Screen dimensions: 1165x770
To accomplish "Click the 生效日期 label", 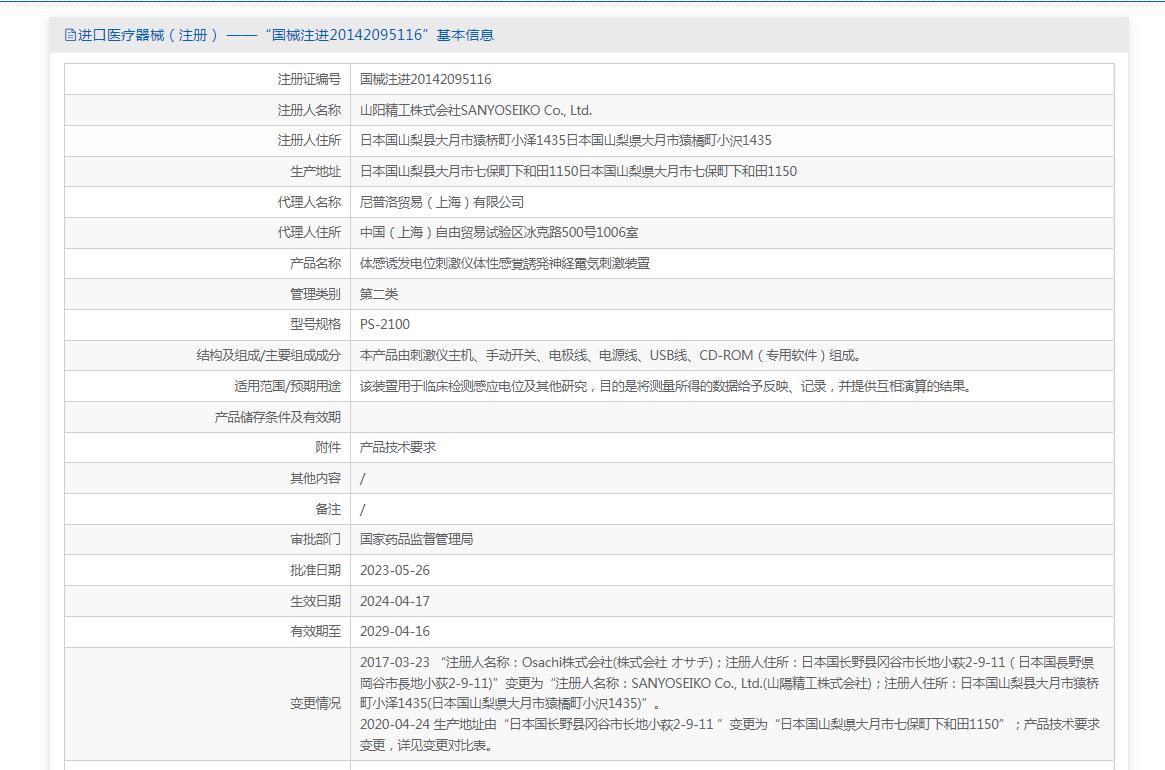I will (x=316, y=601).
